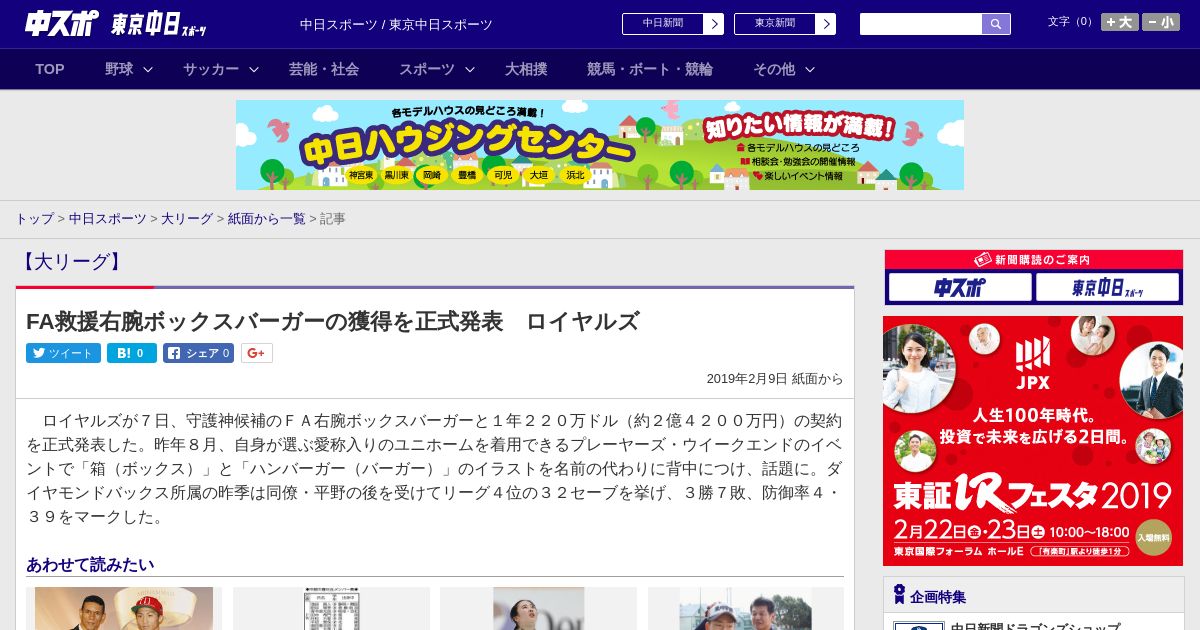Viewport: 1200px width, 630px height.
Task: Click 中スポ subscription button in sidebar
Action: click(960, 287)
